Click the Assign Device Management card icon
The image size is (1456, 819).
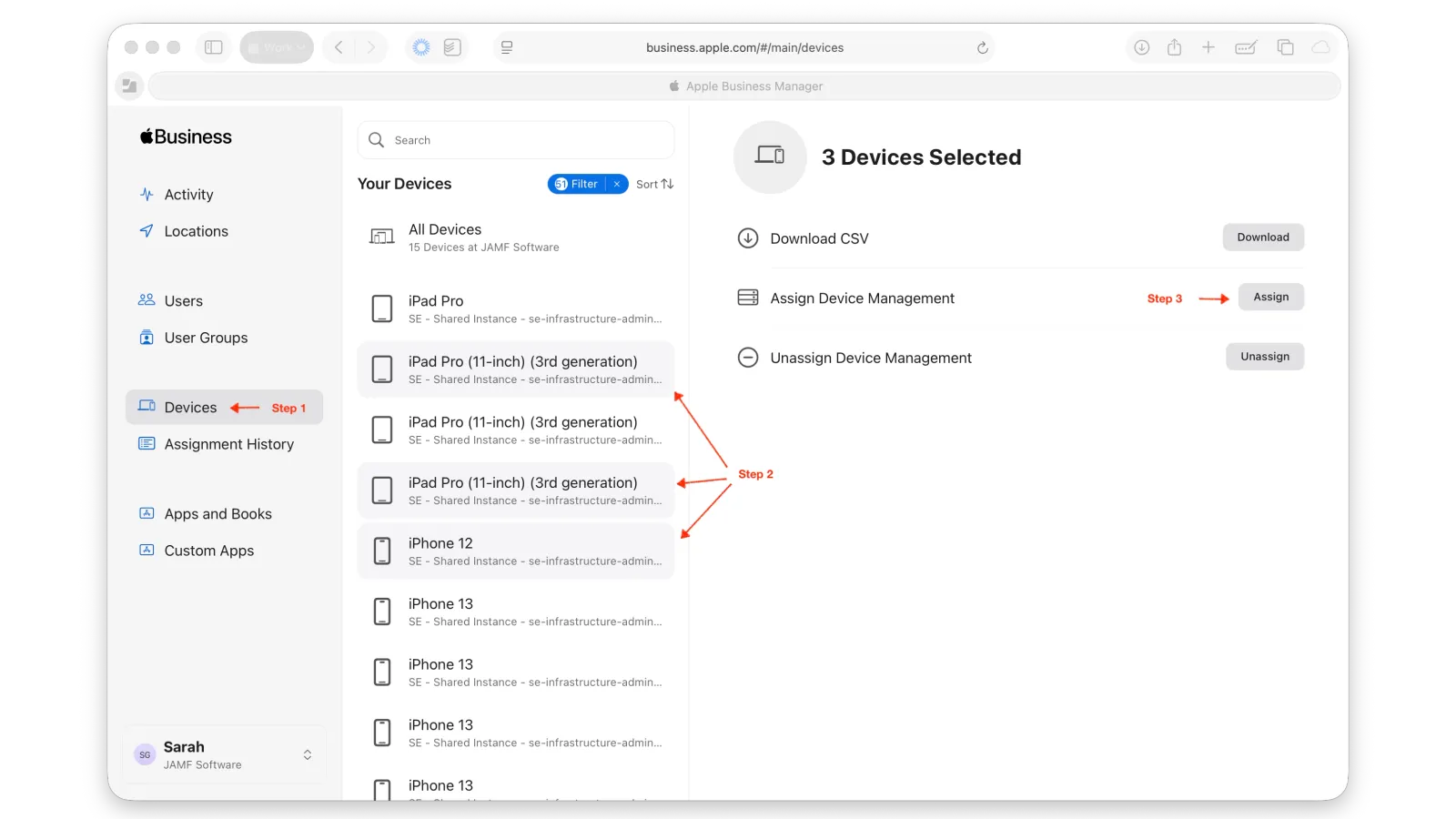coord(747,298)
